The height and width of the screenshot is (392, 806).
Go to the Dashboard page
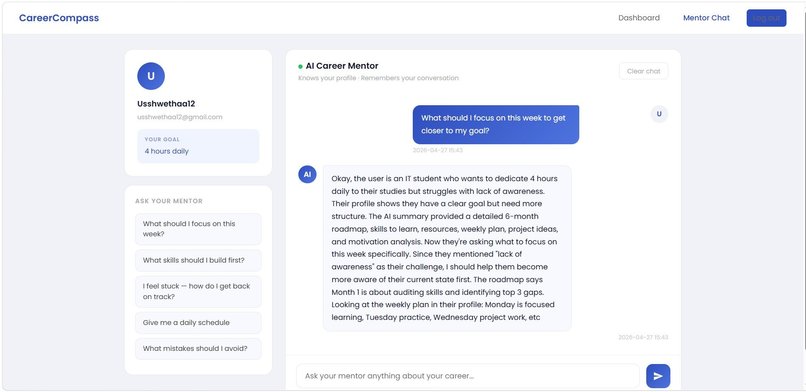(x=639, y=18)
